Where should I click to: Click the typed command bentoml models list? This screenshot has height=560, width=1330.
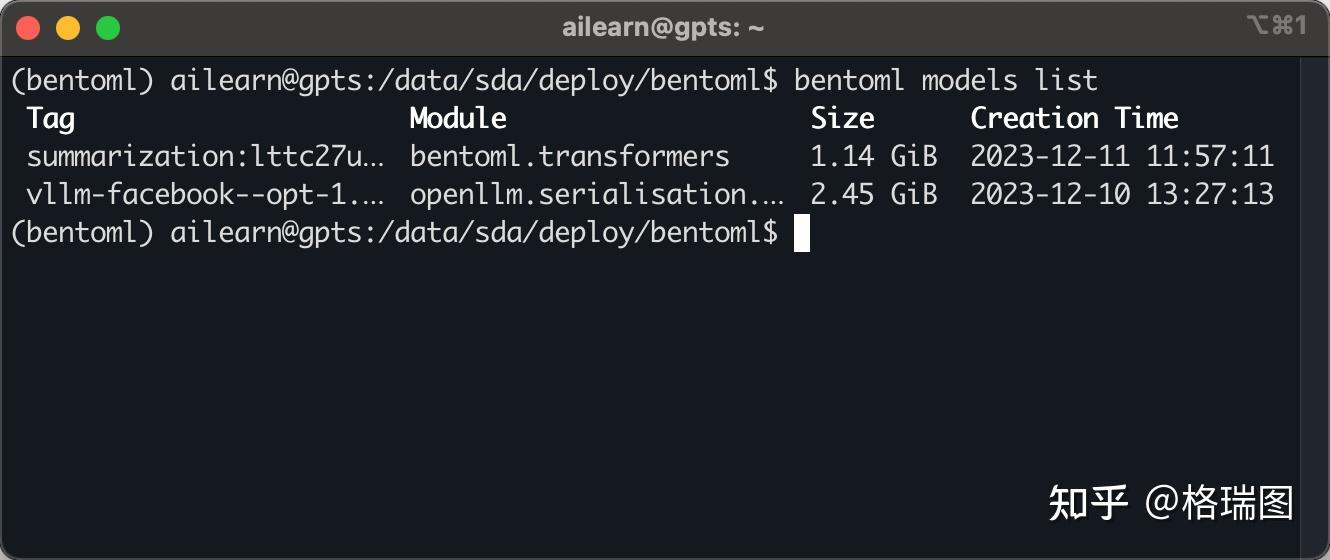click(x=945, y=81)
